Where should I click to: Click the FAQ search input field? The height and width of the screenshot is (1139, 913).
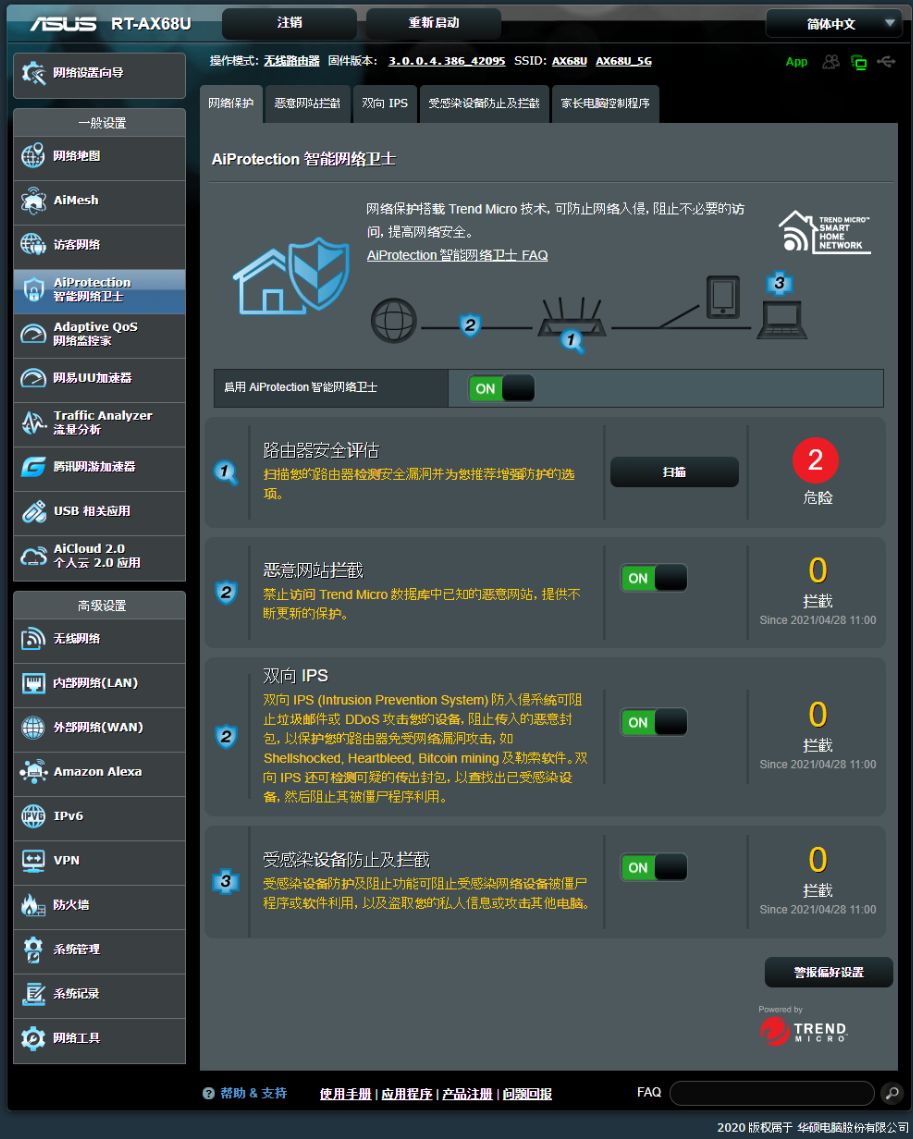coord(771,1093)
